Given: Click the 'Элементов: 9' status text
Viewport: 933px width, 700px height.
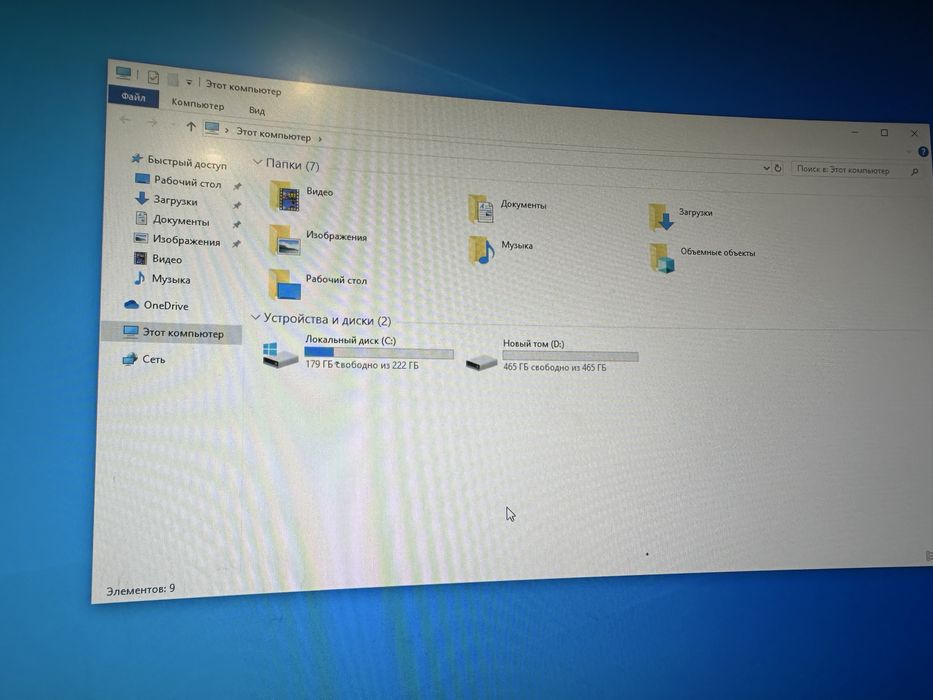Looking at the screenshot, I should 140,589.
